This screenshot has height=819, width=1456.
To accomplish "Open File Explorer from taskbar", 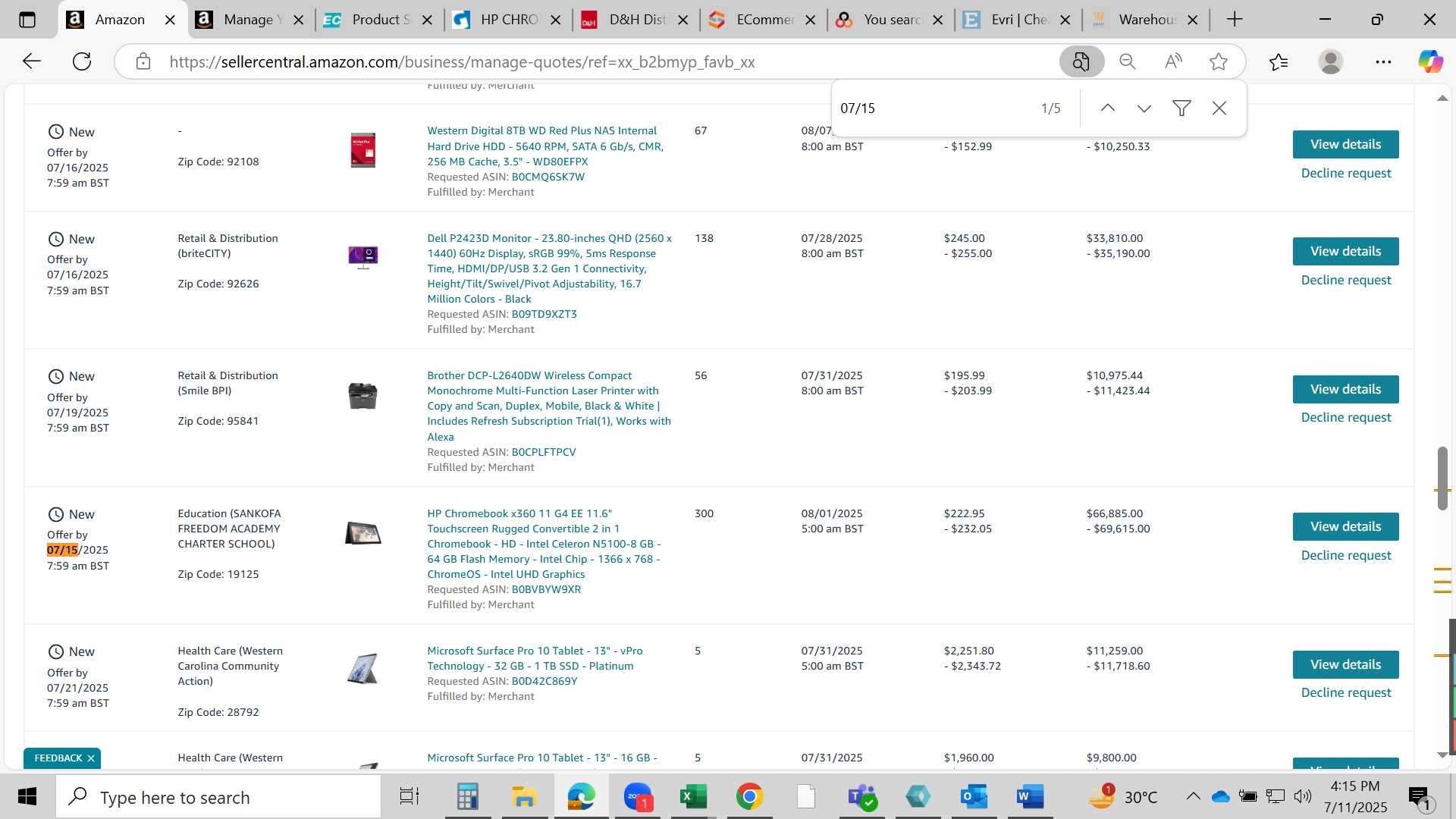I will coord(524,797).
